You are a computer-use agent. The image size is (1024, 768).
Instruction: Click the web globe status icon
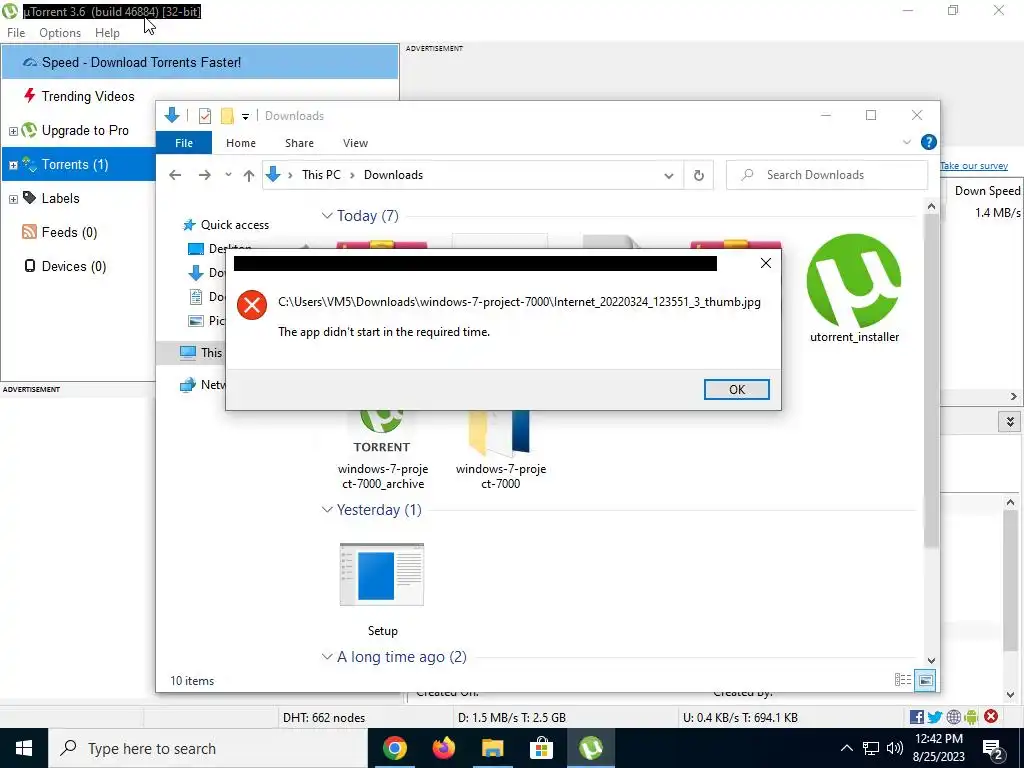(953, 717)
